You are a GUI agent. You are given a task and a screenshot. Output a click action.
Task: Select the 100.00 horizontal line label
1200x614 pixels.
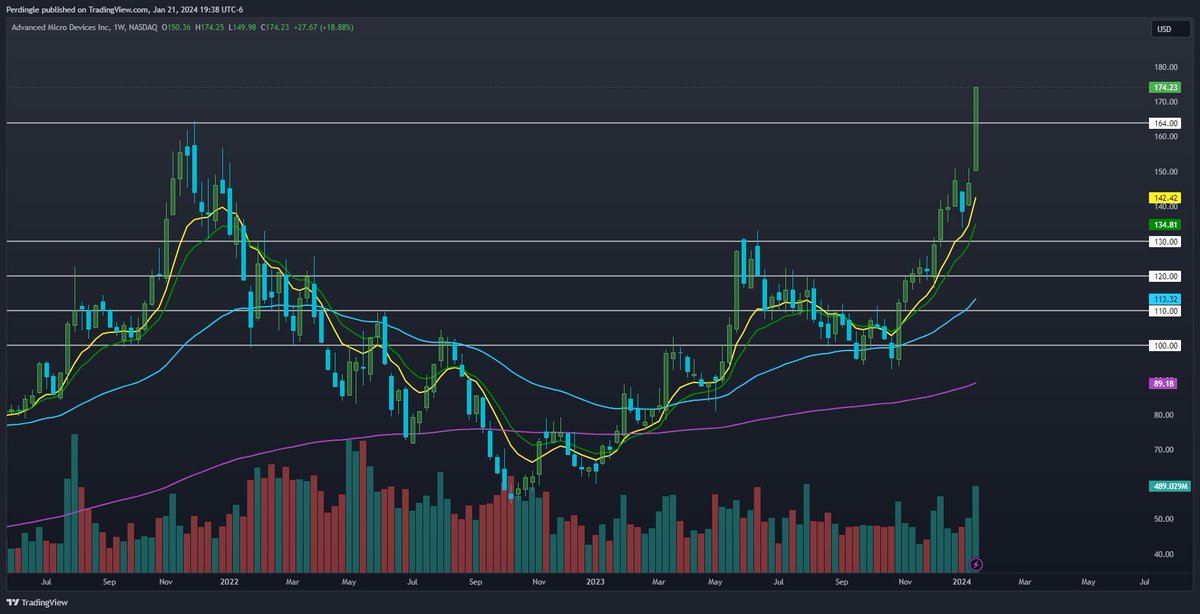[1166, 345]
